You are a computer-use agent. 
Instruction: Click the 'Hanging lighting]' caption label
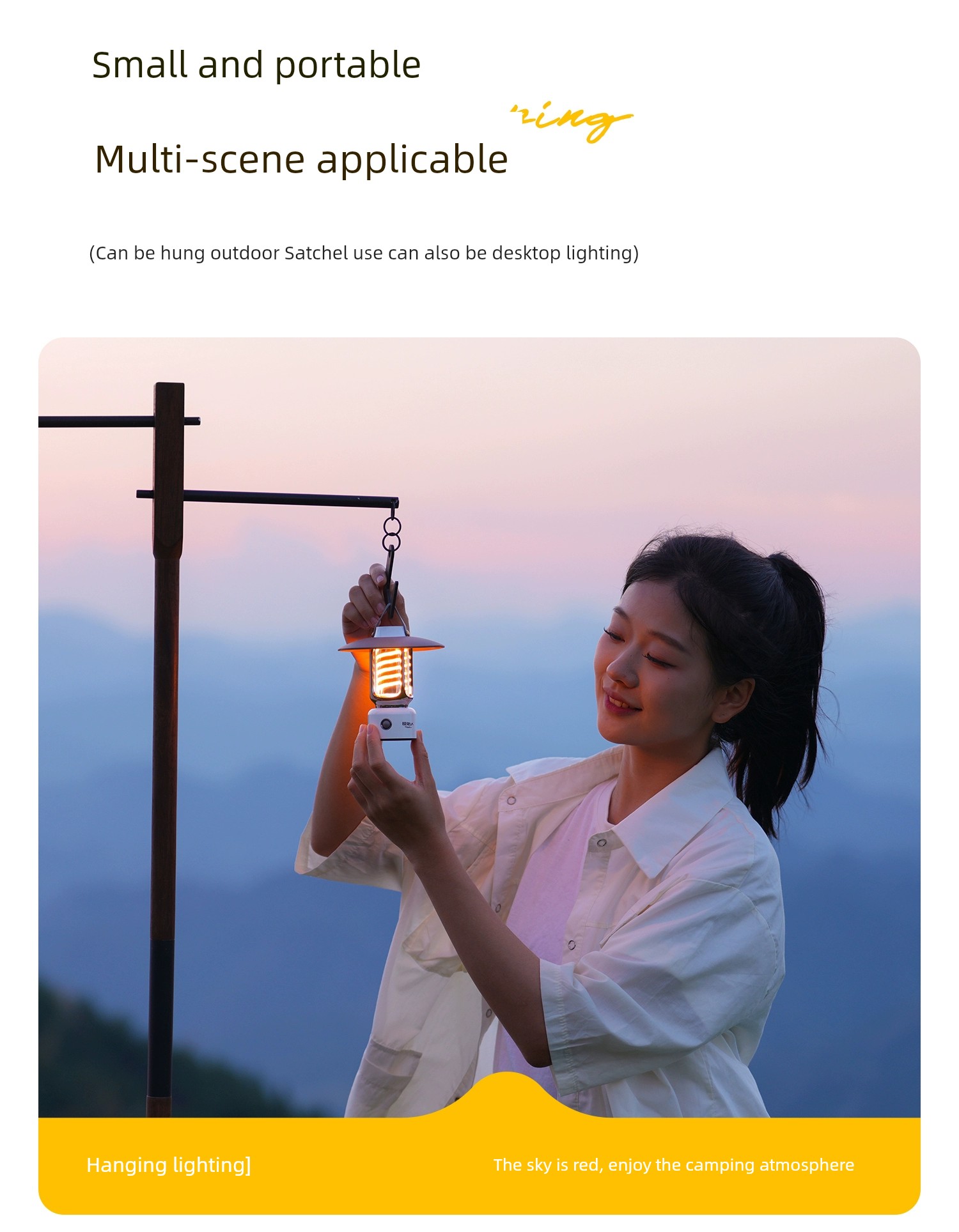(x=169, y=1165)
